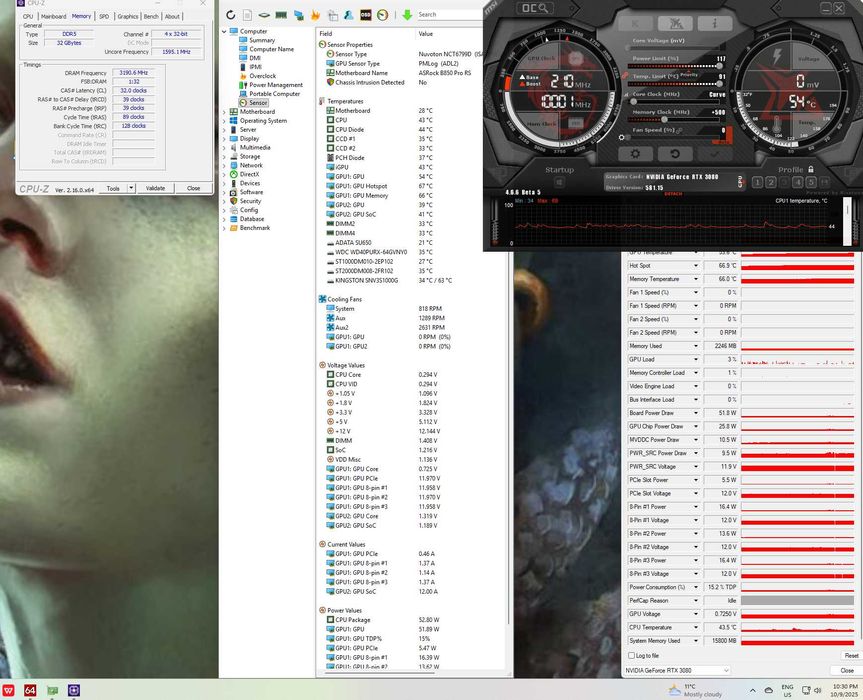The width and height of the screenshot is (863, 700).
Task: Open the CPU-Z Tools dropdown arrow
Action: click(131, 188)
